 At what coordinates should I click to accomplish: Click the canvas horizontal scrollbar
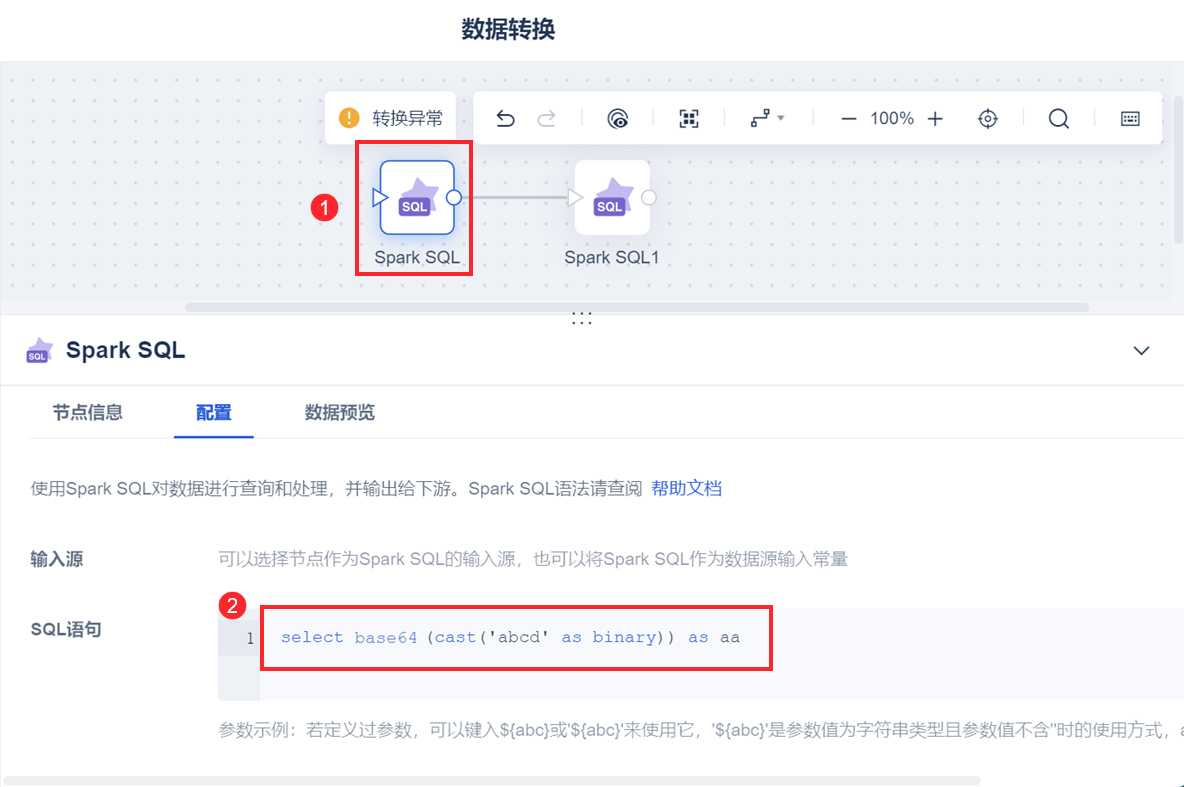click(x=637, y=307)
